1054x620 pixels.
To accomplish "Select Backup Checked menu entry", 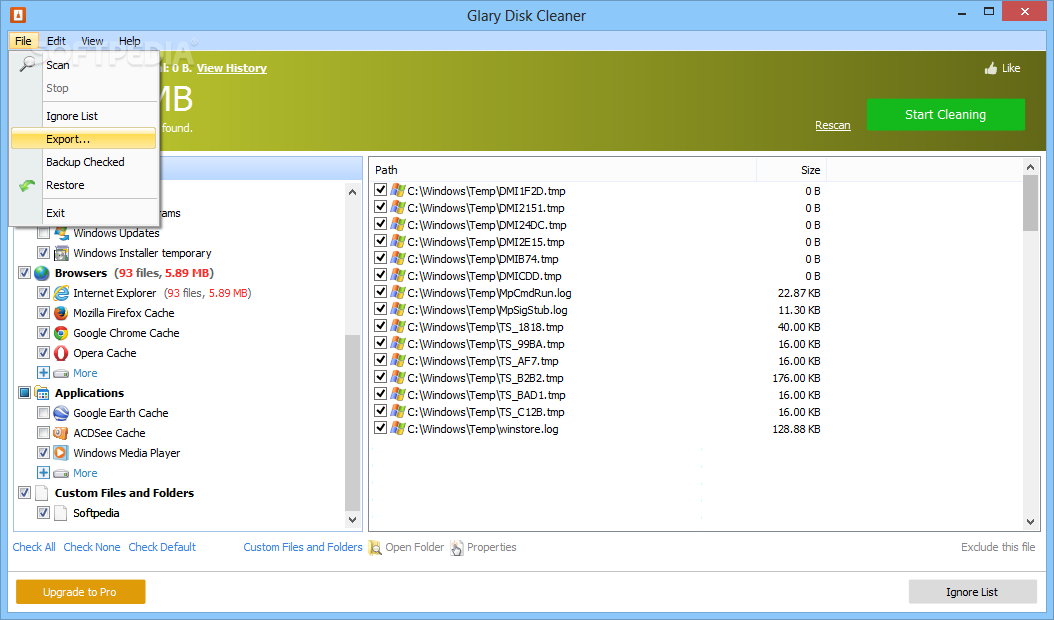I will (83, 162).
